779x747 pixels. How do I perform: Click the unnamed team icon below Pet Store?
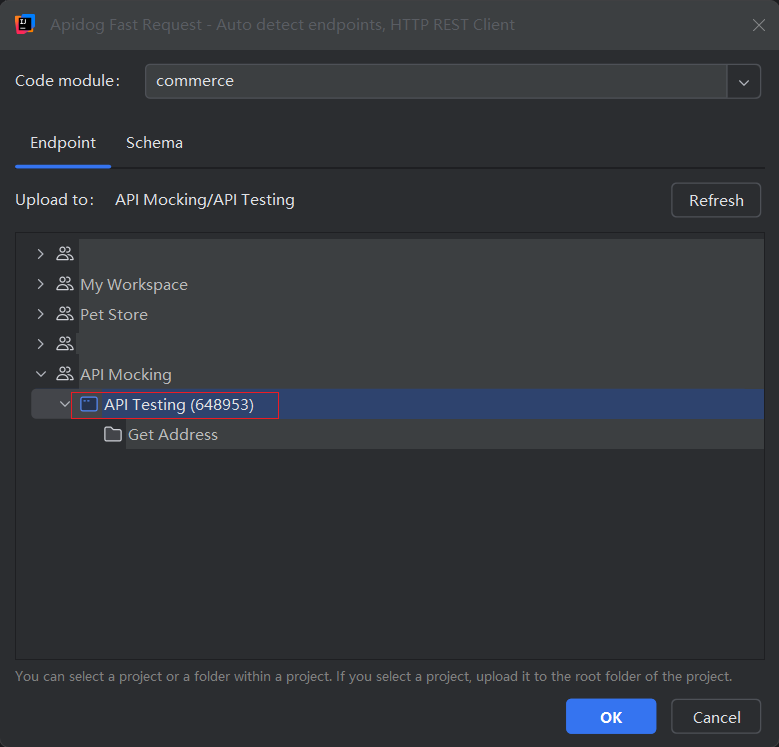pos(65,344)
